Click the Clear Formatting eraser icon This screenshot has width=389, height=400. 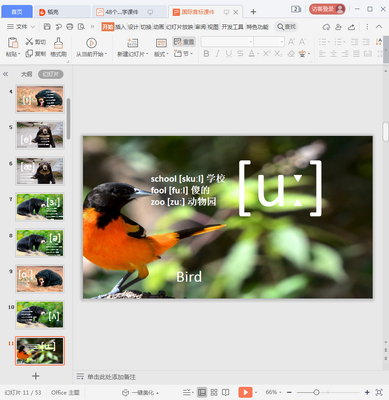pyautogui.click(x=291, y=53)
